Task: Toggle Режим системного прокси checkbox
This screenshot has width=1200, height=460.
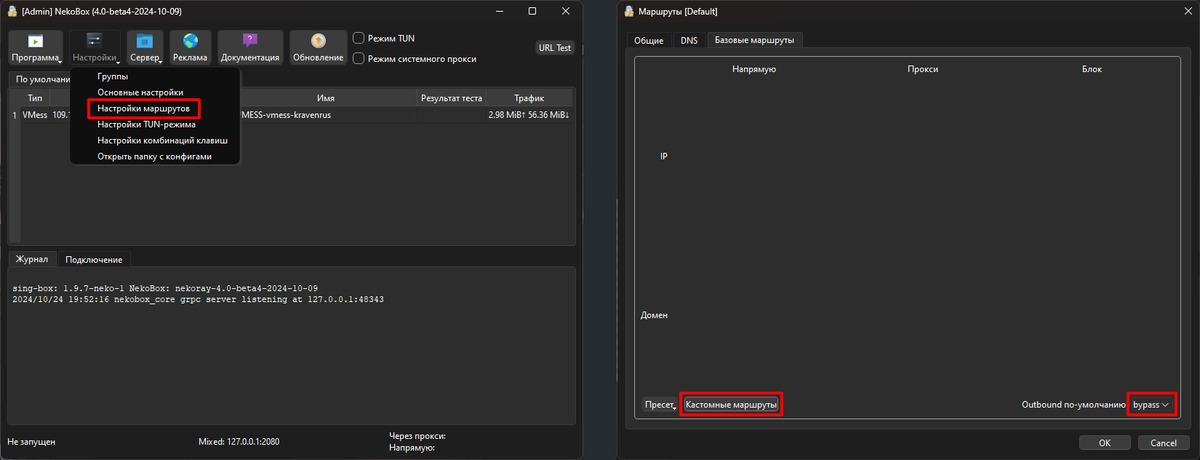Action: click(x=359, y=59)
